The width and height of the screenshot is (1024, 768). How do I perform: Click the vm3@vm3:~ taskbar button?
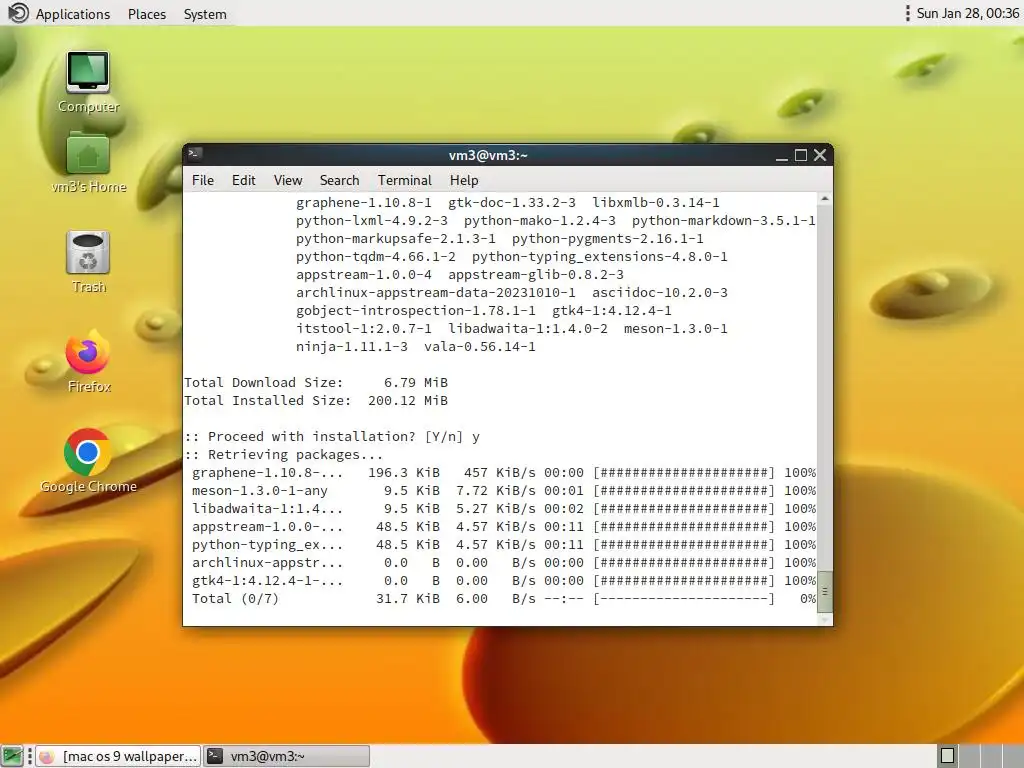[287, 756]
